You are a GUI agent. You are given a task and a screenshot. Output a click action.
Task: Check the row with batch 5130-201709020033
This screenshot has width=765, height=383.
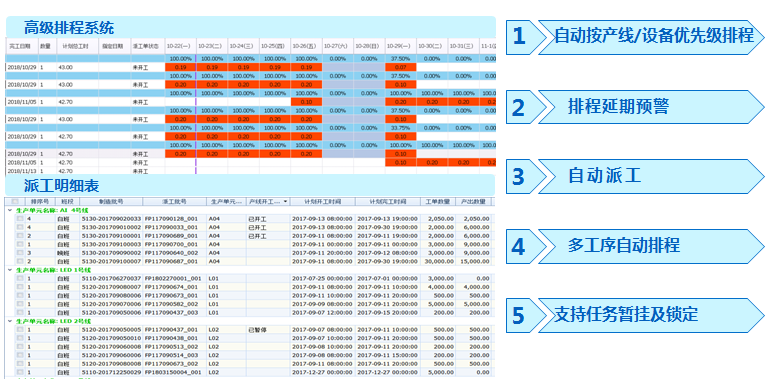pos(20,219)
